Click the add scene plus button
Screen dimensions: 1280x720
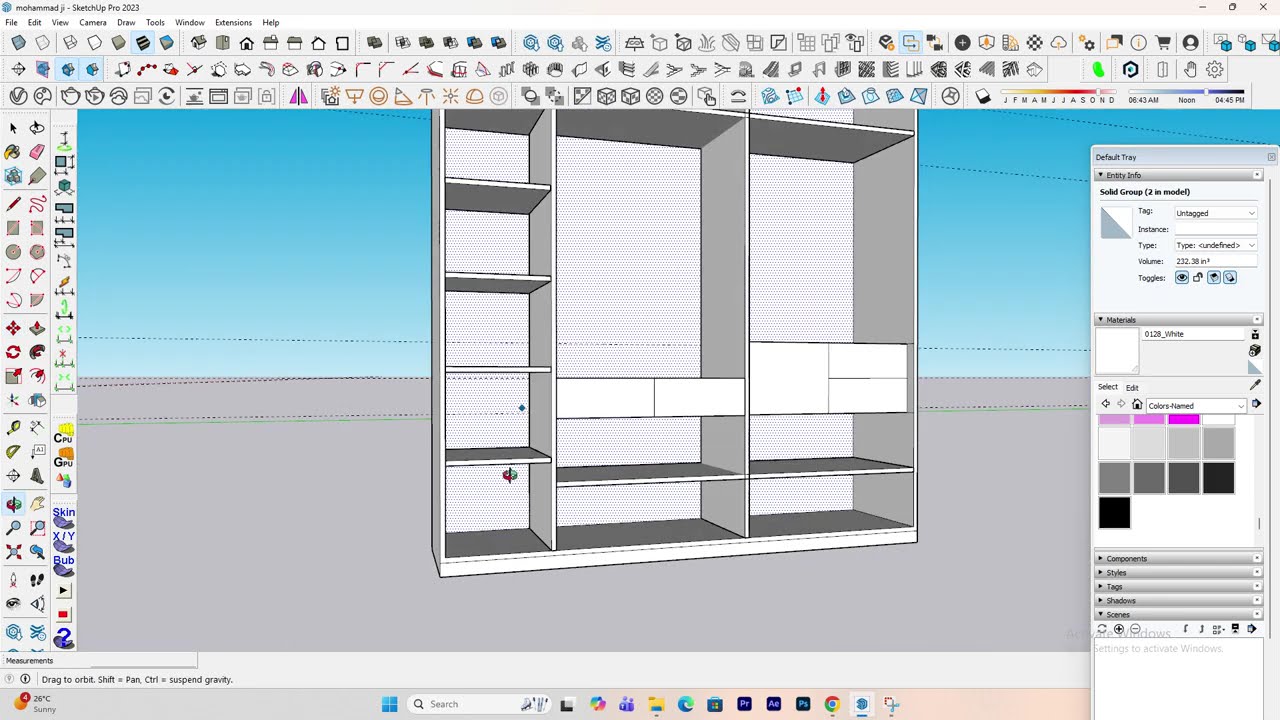coord(1119,629)
